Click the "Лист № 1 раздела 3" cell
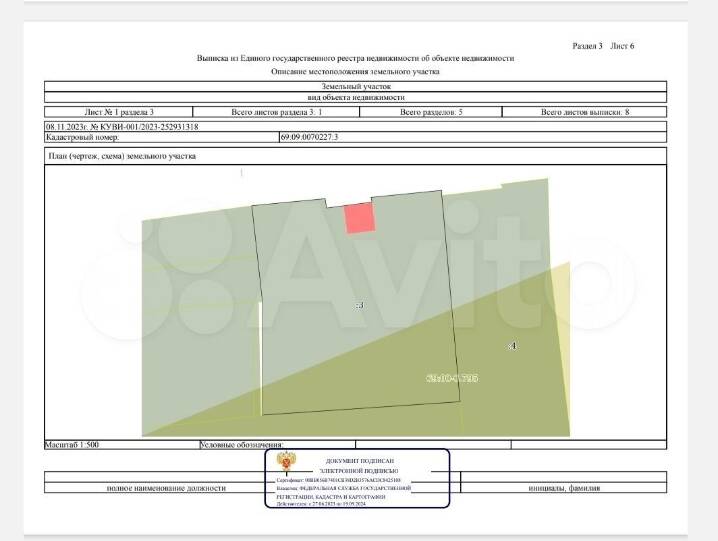Image resolution: width=718 pixels, height=541 pixels. [120, 112]
